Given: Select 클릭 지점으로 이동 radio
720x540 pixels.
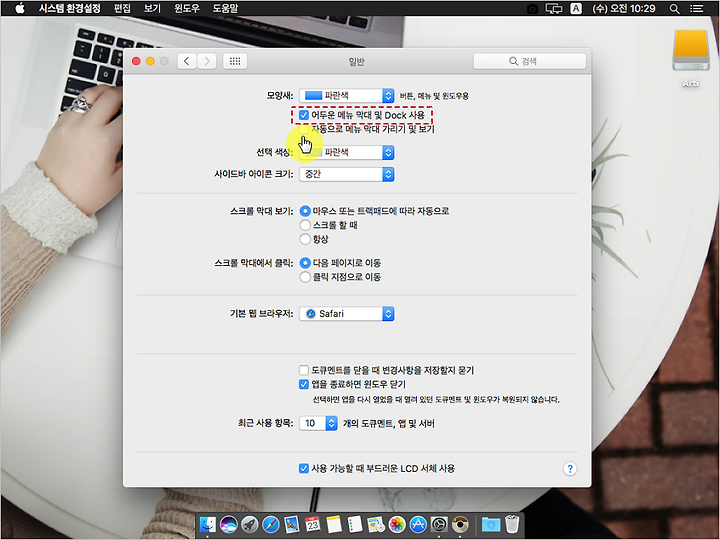Looking at the screenshot, I should (305, 277).
